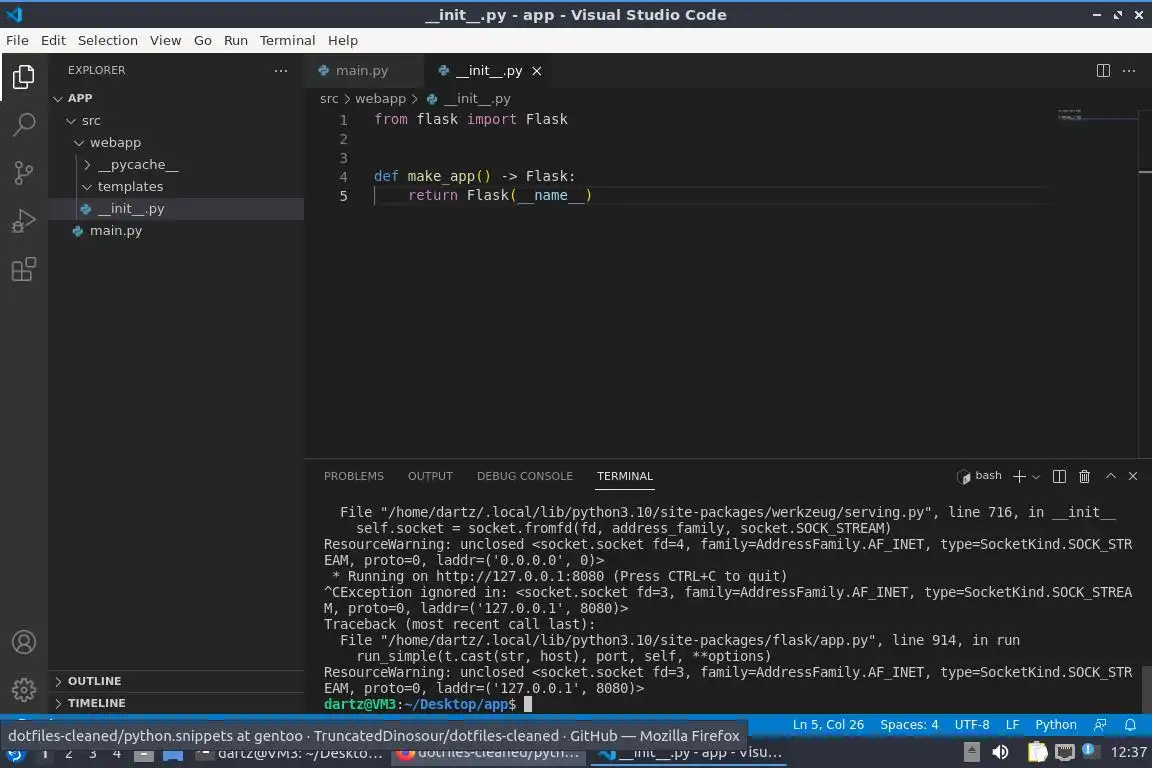Switch to the DEBUG CONSOLE tab

click(x=525, y=476)
